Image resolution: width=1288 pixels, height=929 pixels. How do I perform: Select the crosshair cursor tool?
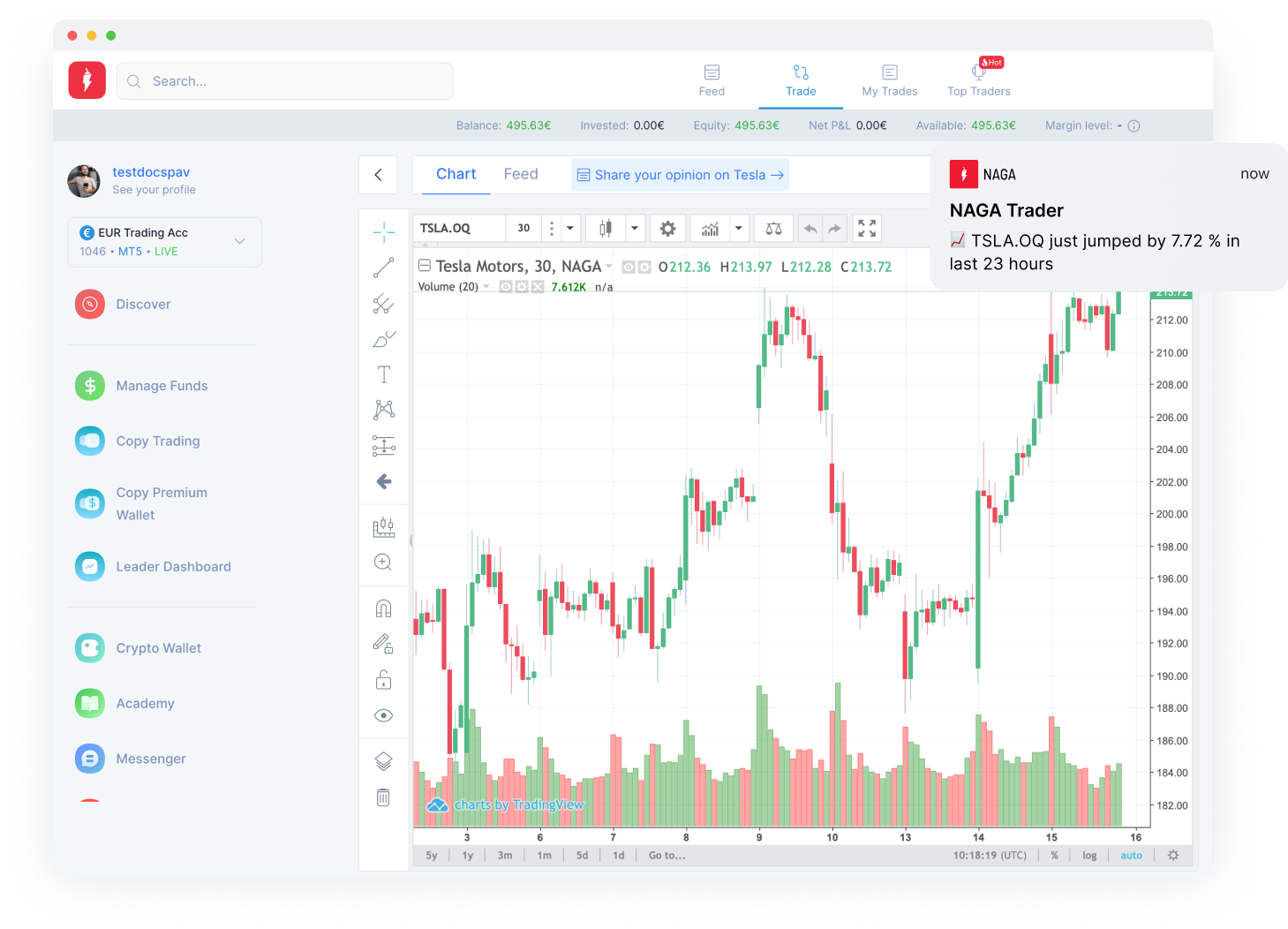point(383,232)
